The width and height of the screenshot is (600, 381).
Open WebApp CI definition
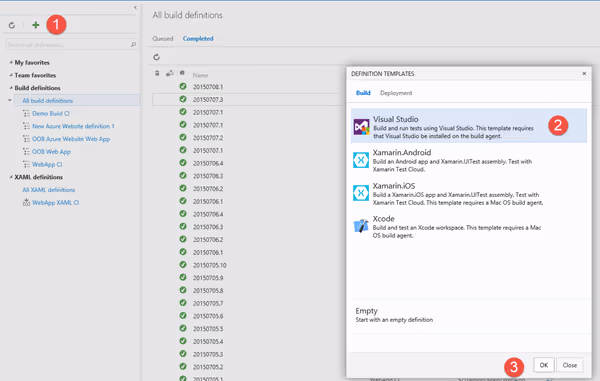47,164
